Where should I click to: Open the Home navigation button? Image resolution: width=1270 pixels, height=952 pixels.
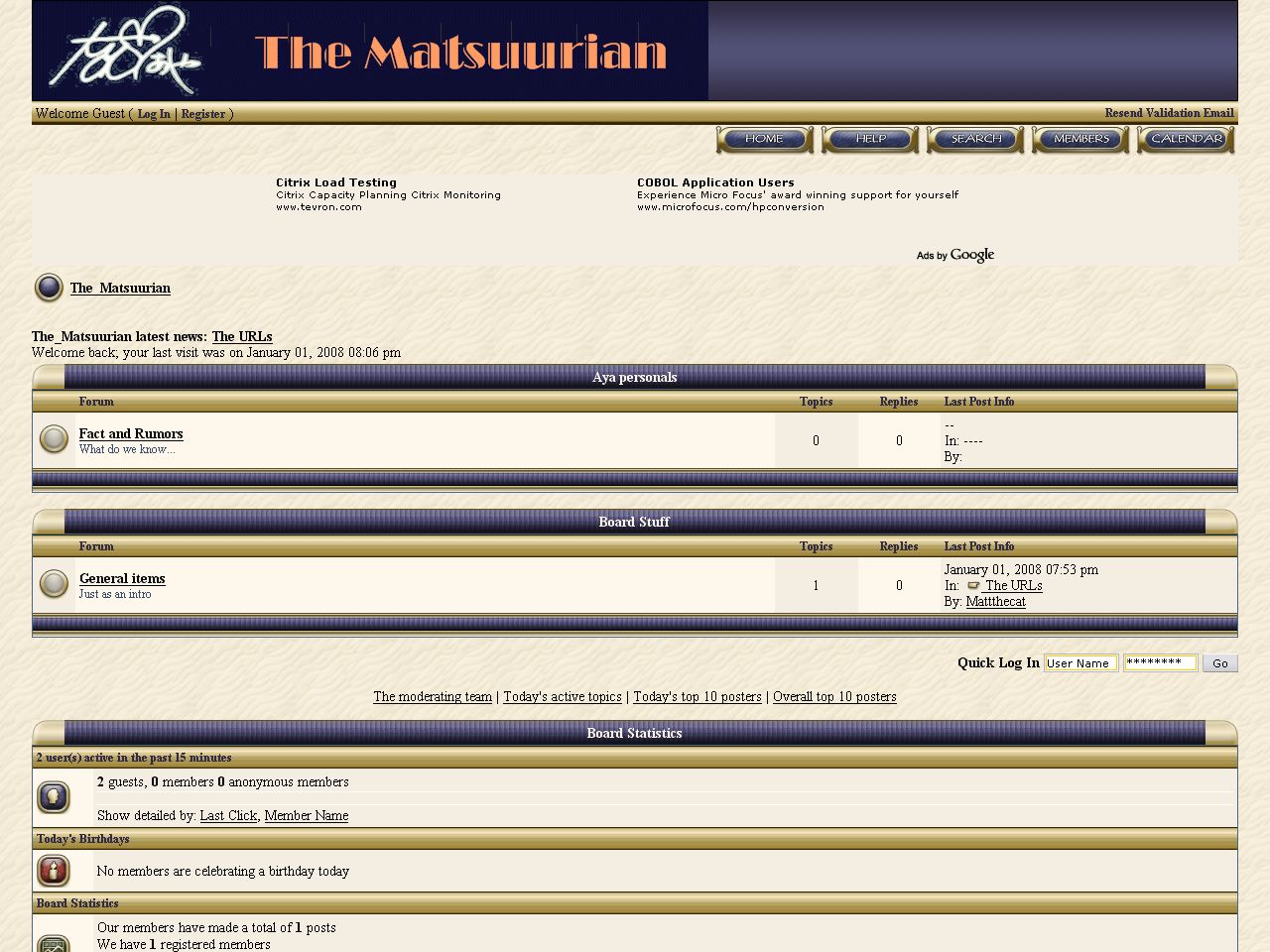(x=764, y=140)
